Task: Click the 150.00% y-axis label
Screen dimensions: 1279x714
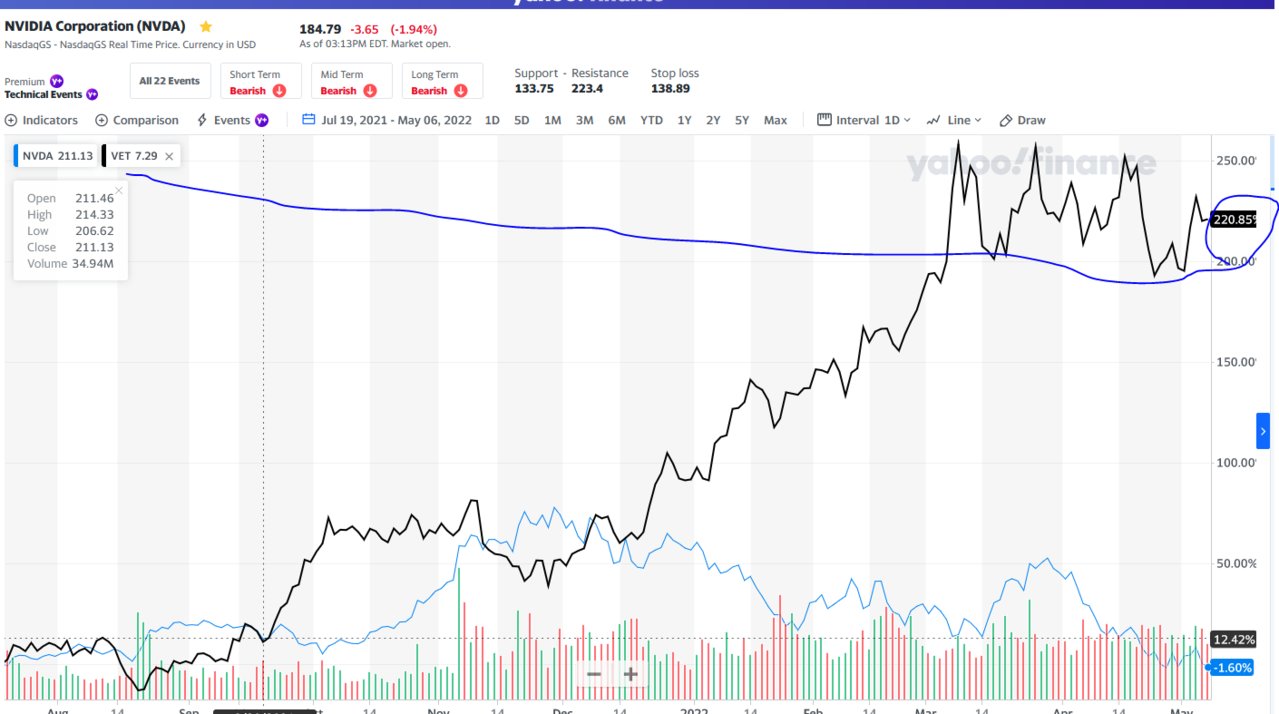Action: tap(1236, 362)
